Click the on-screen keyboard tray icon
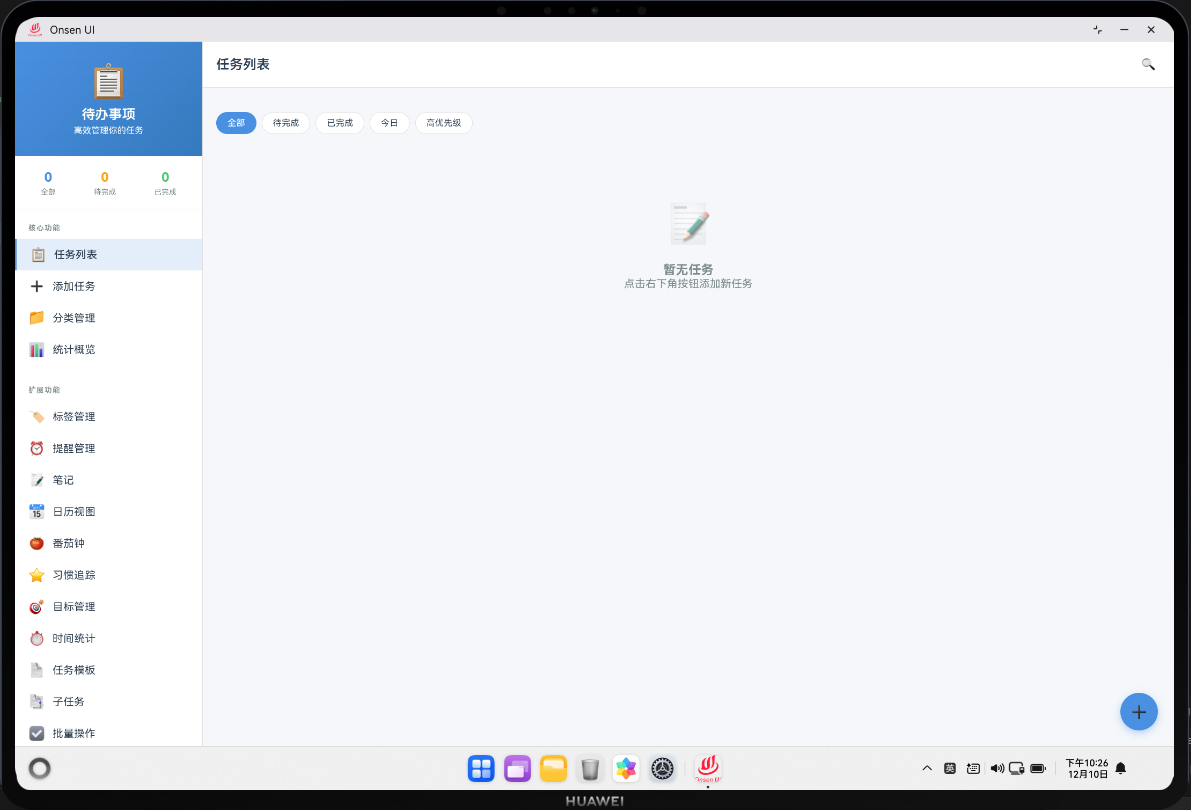Image resolution: width=1191 pixels, height=810 pixels. 973,768
